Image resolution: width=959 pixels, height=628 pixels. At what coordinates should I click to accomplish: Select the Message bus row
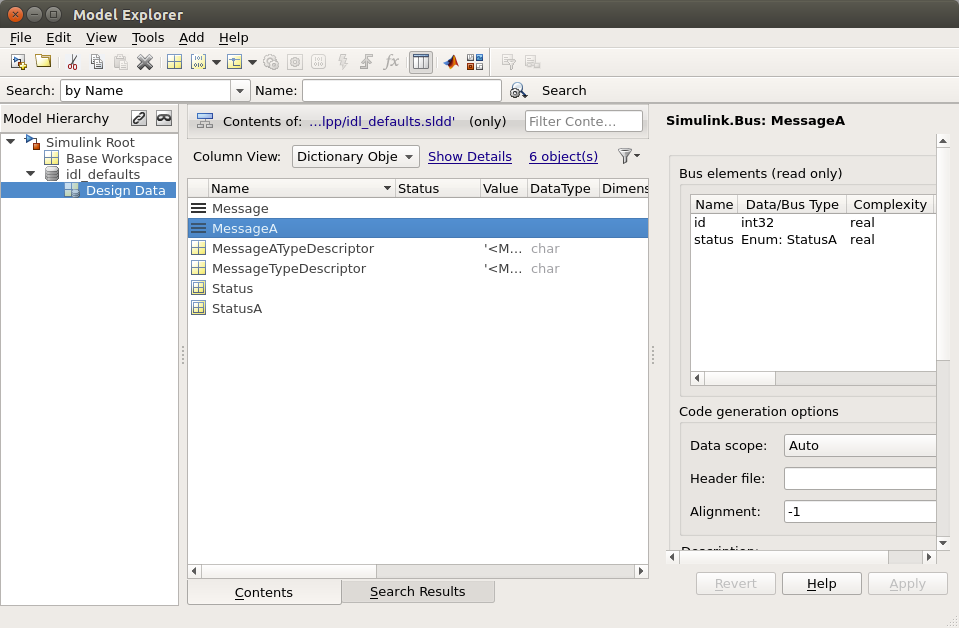(x=418, y=209)
